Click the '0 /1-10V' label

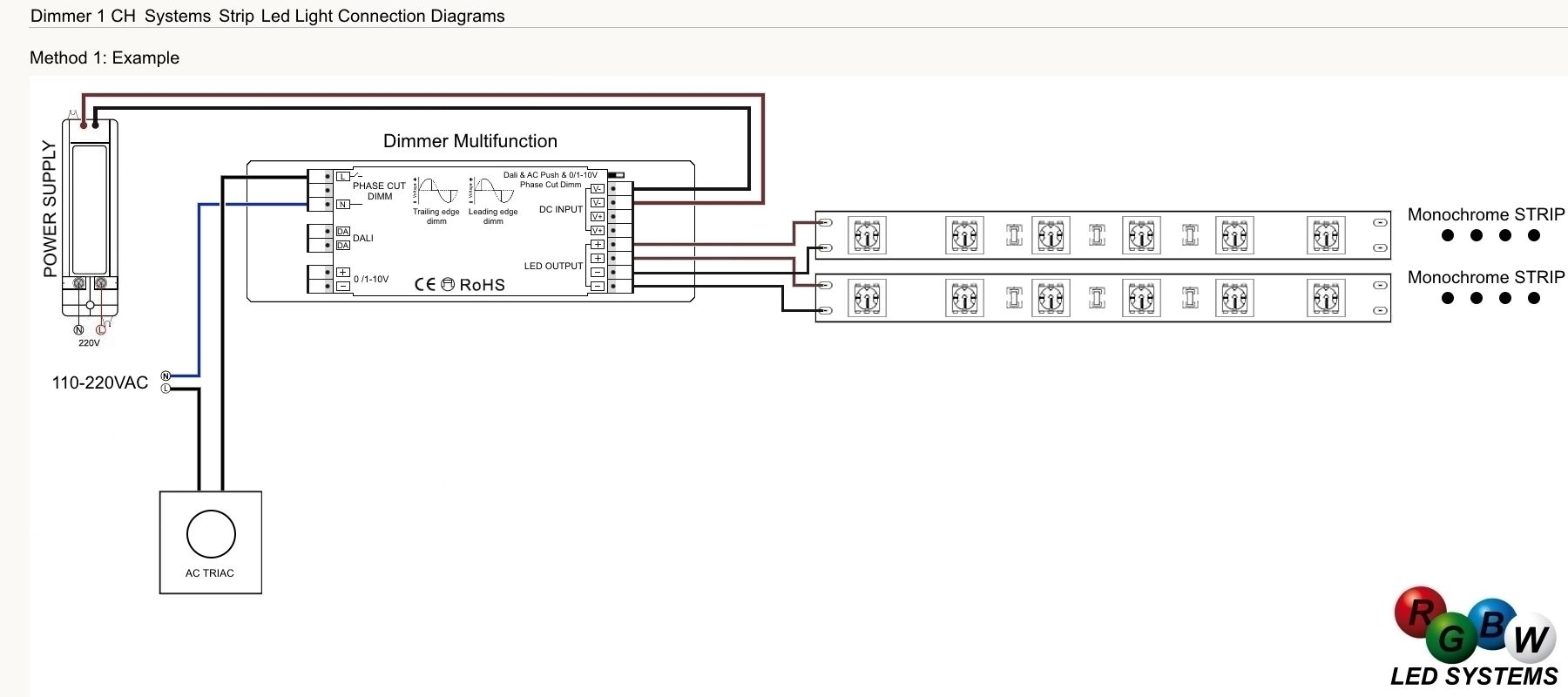click(x=371, y=279)
